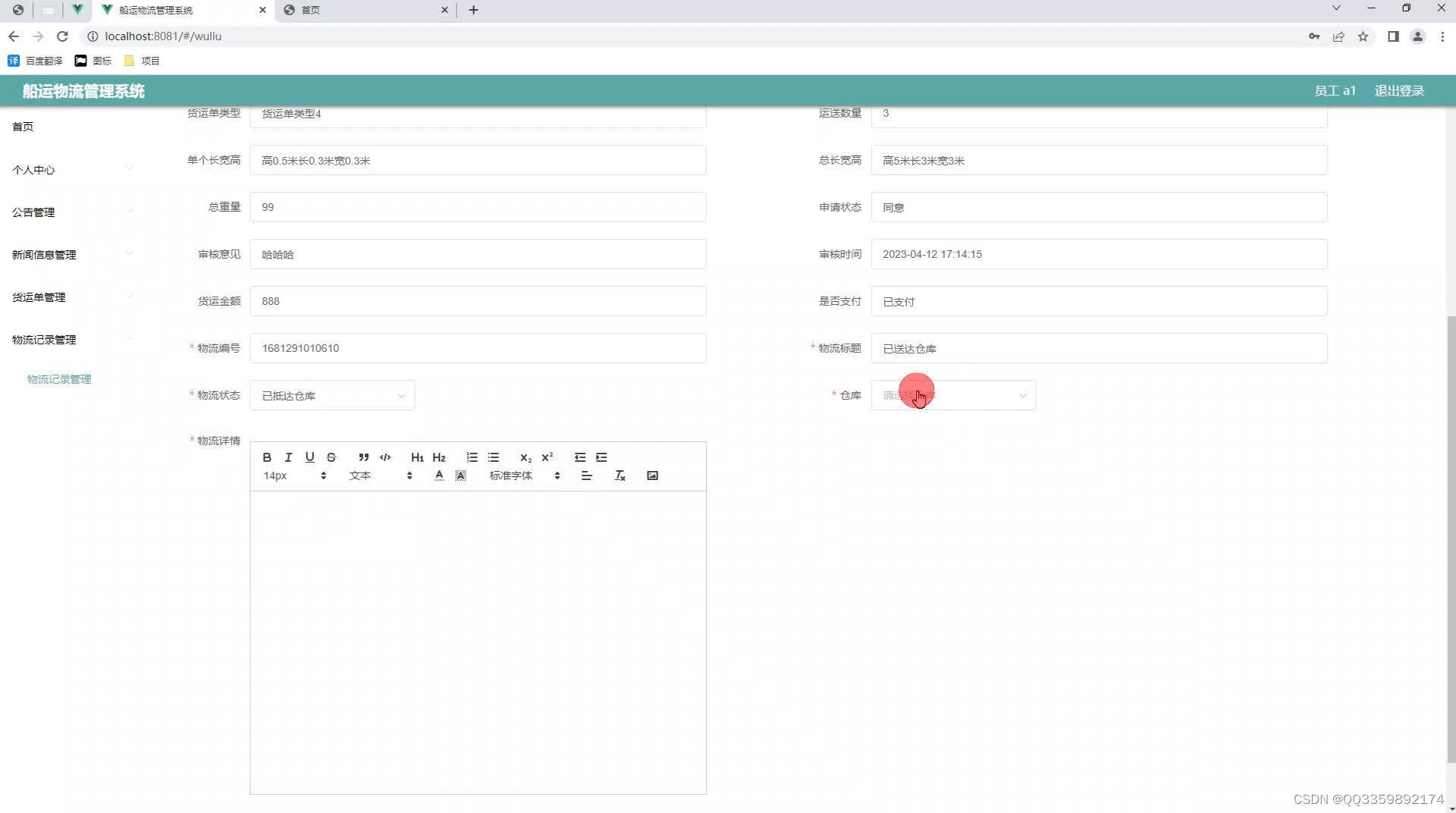
Task: Go back to the previous page
Action: 14,36
